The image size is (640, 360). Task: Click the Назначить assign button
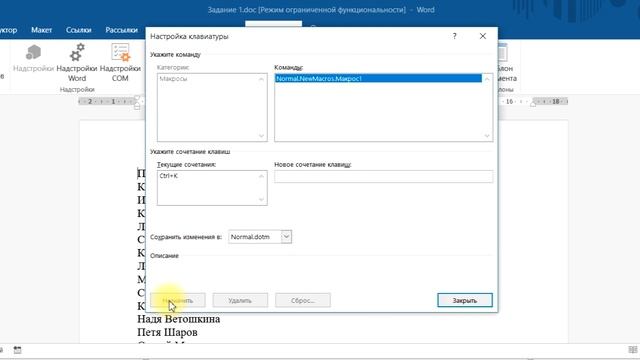click(178, 300)
